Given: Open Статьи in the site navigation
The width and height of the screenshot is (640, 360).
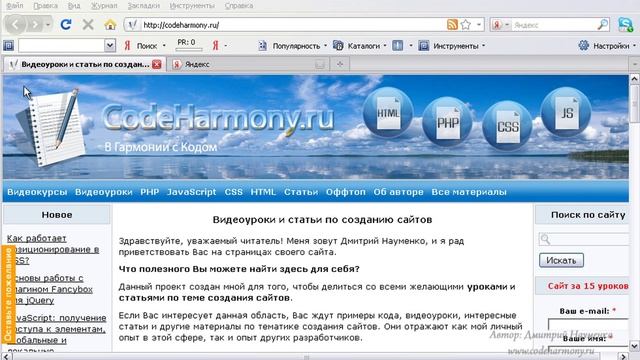Looking at the screenshot, I should [x=301, y=192].
